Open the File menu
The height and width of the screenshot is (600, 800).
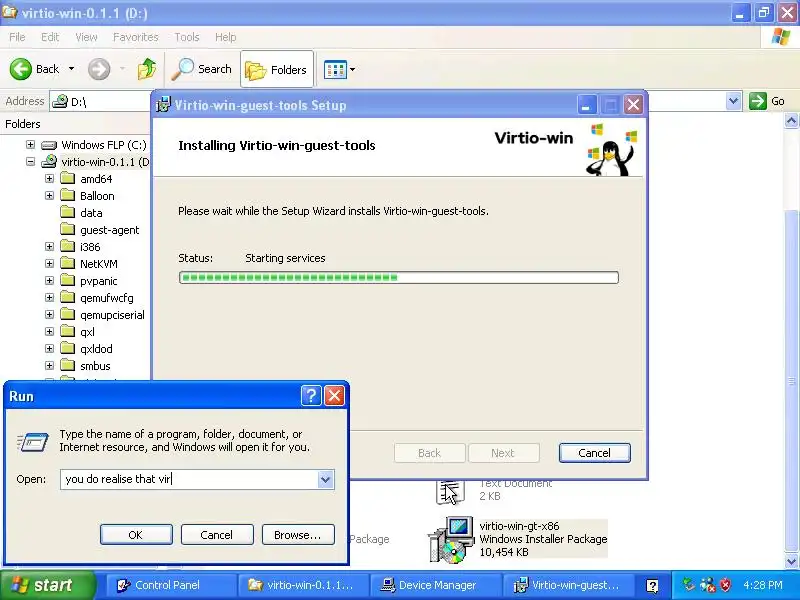point(17,37)
